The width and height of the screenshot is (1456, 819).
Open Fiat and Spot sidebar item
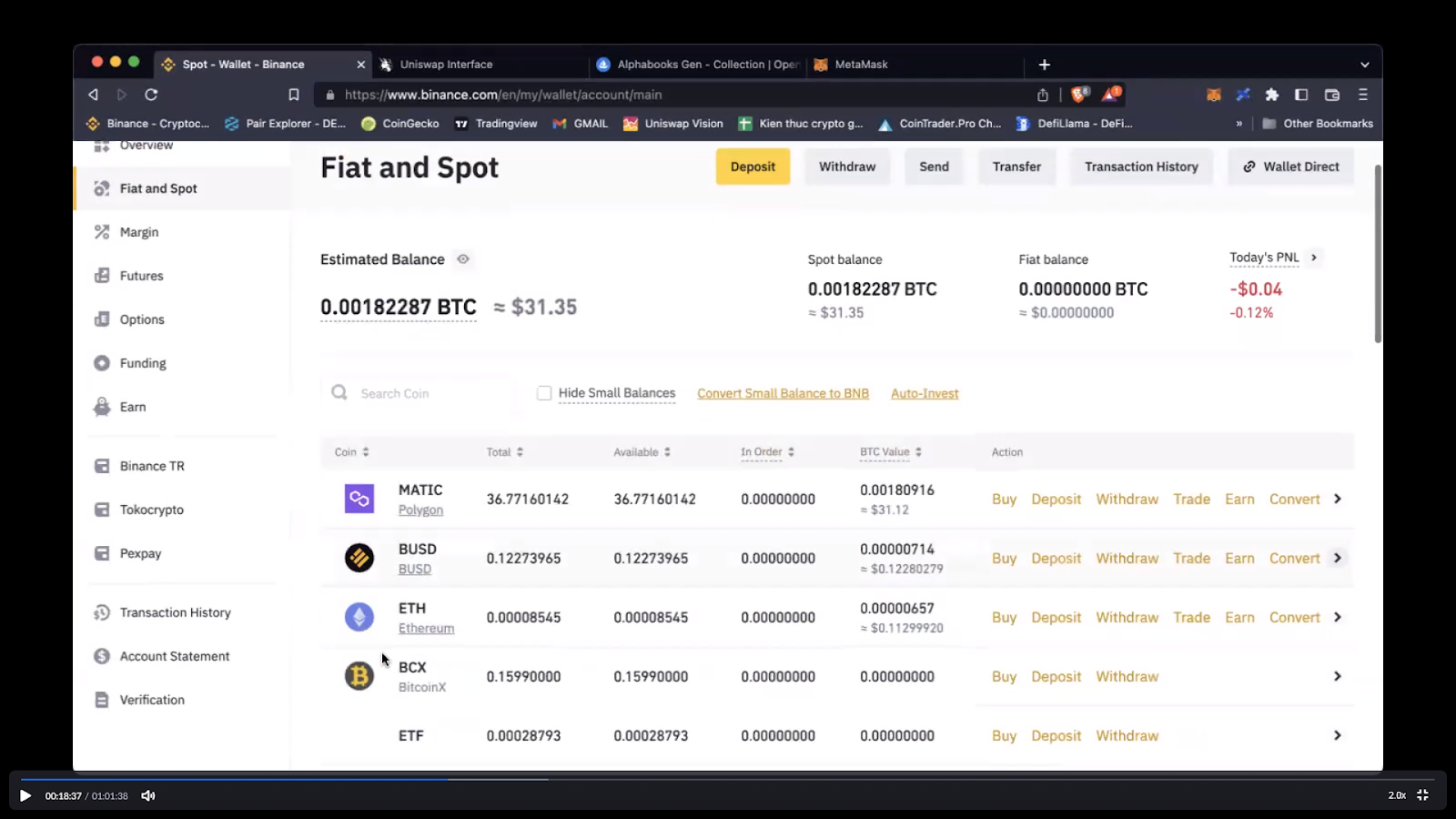click(x=182, y=188)
